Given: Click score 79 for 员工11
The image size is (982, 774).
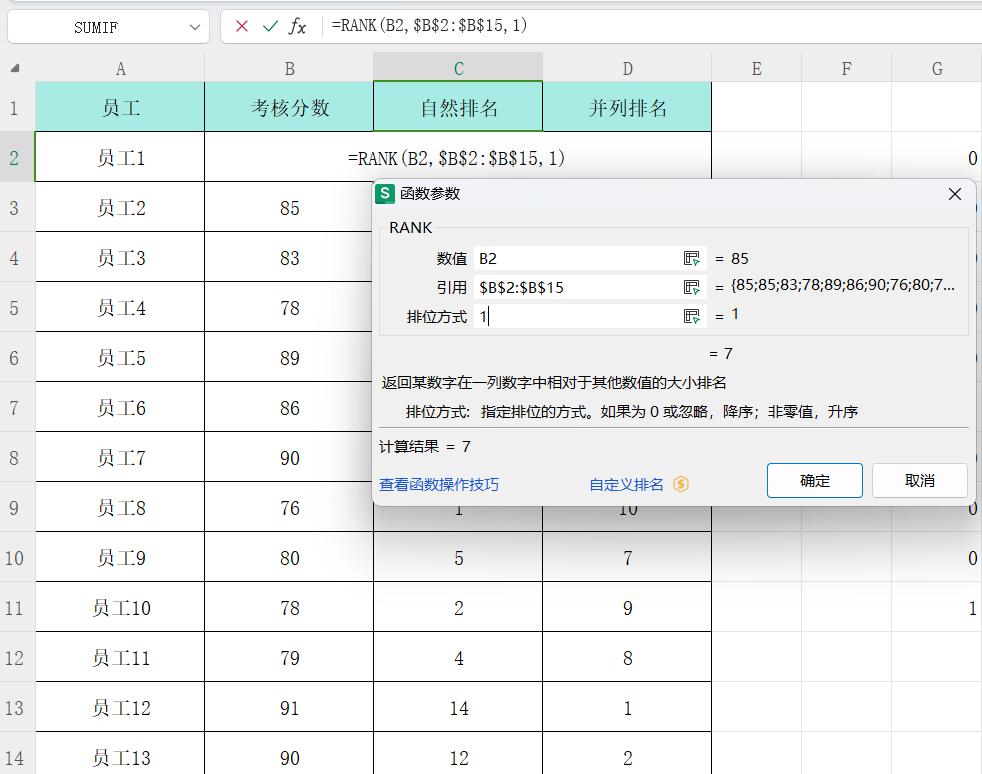Looking at the screenshot, I should click(289, 658).
